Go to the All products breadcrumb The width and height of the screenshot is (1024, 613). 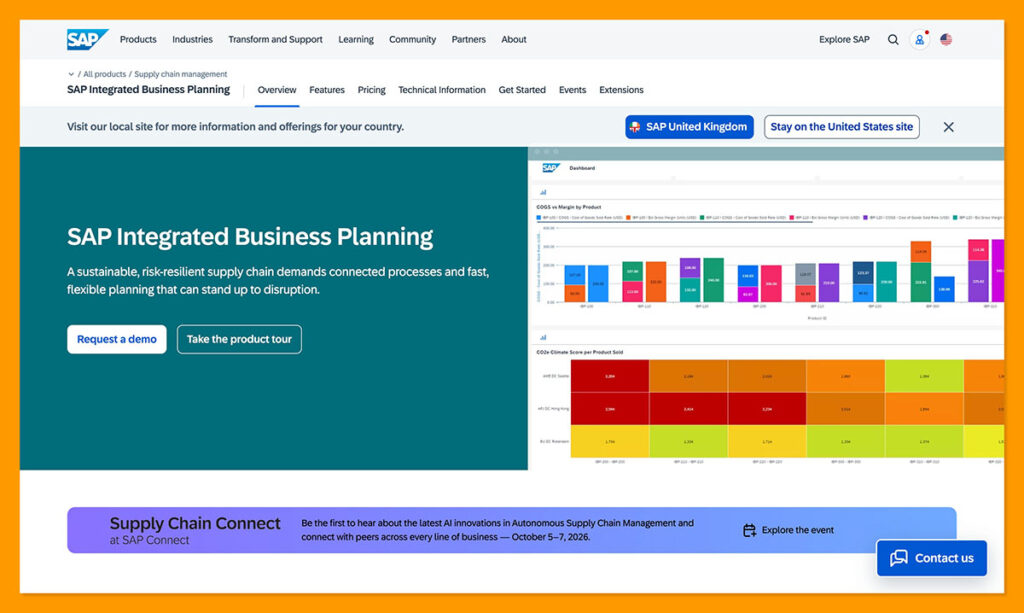(x=104, y=74)
